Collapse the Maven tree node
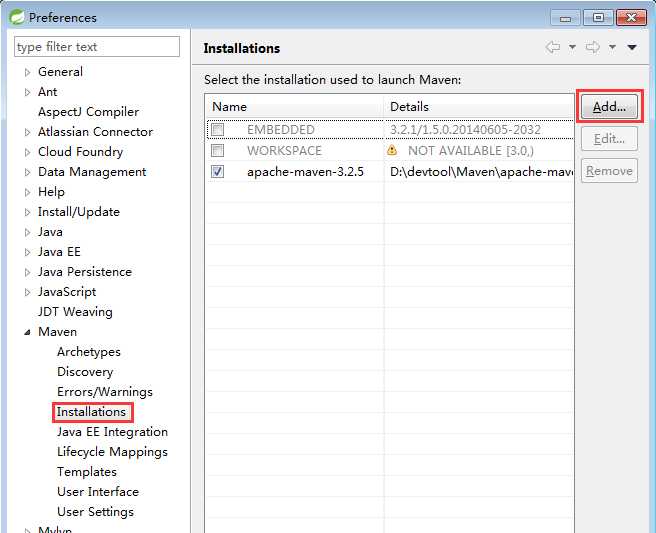656x533 pixels. point(28,332)
